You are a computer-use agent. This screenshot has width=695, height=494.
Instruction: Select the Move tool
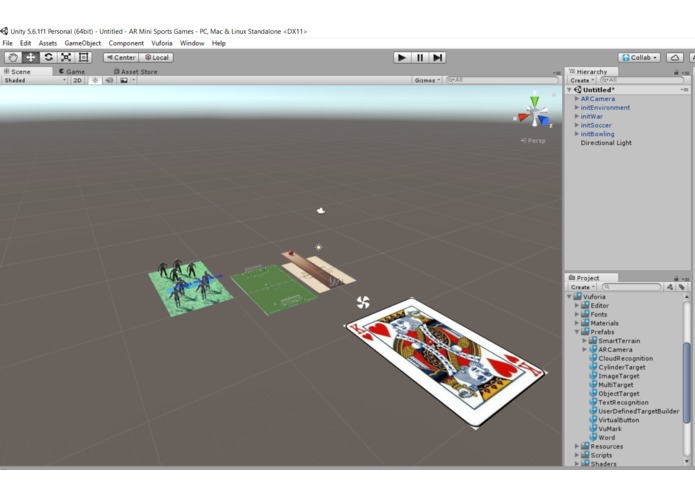click(31, 57)
